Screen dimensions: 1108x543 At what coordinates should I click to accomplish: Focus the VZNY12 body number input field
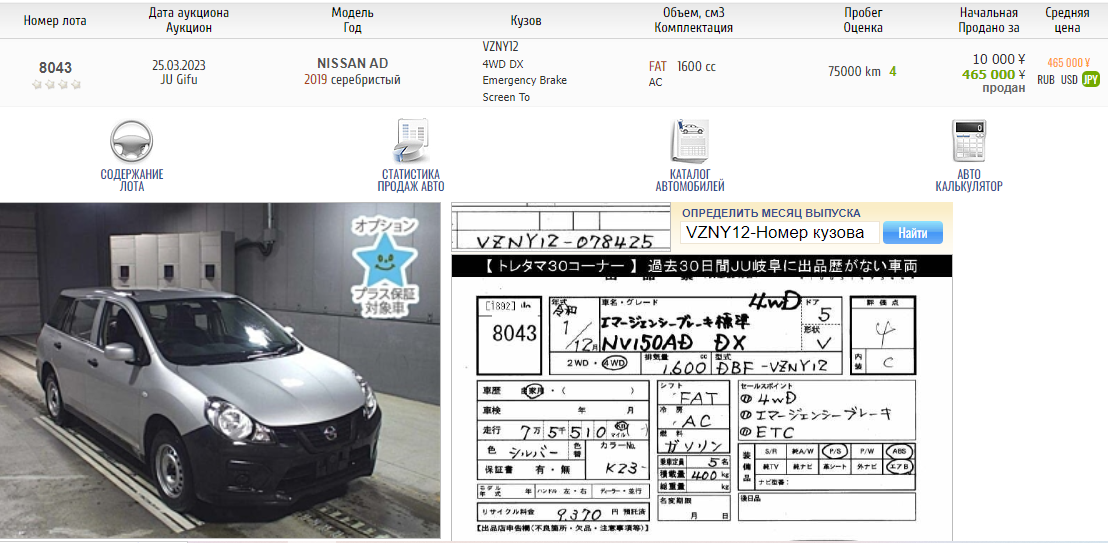tap(780, 232)
